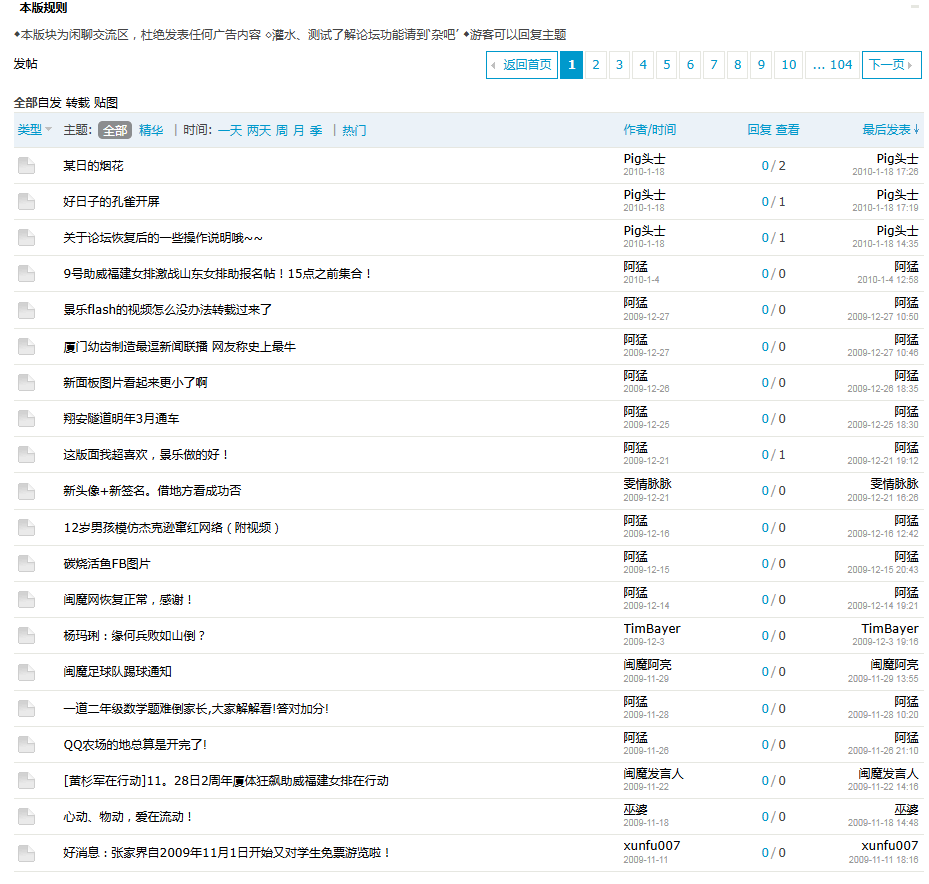Viewport: 929px width, 884px height.
Task: Filter by 月 time range
Action: [x=299, y=130]
